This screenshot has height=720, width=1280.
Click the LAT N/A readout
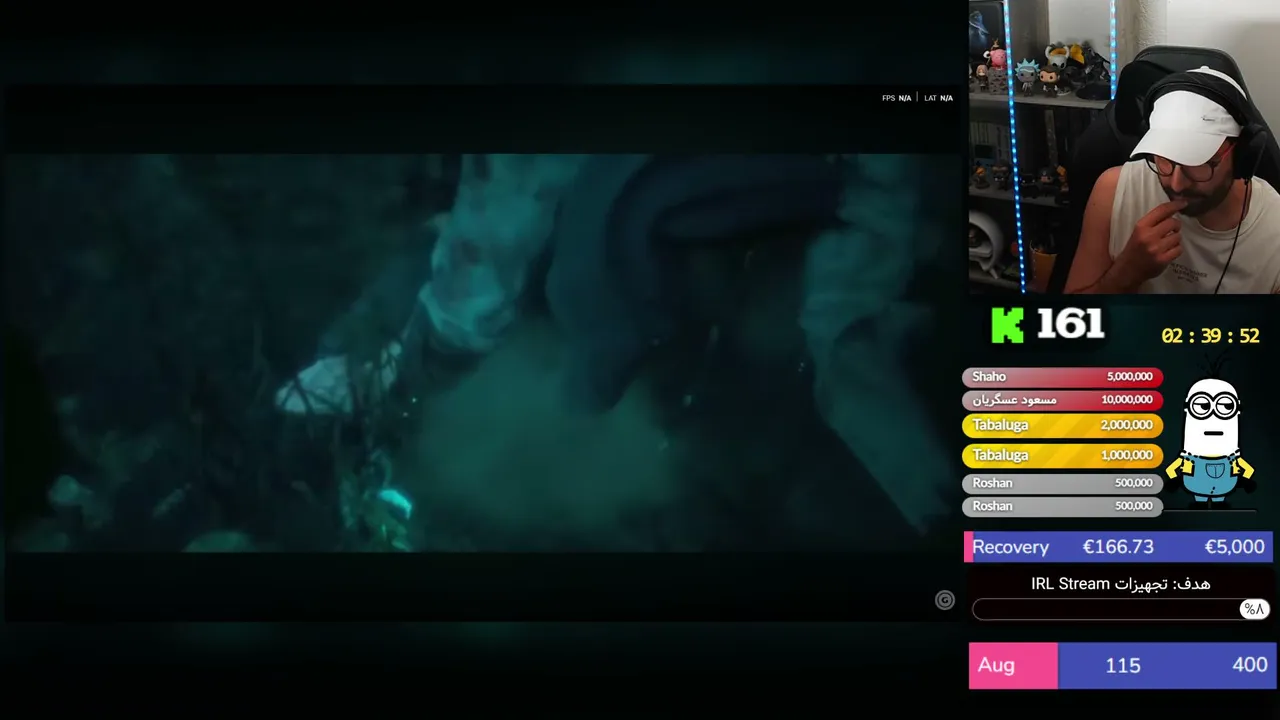pyautogui.click(x=938, y=98)
